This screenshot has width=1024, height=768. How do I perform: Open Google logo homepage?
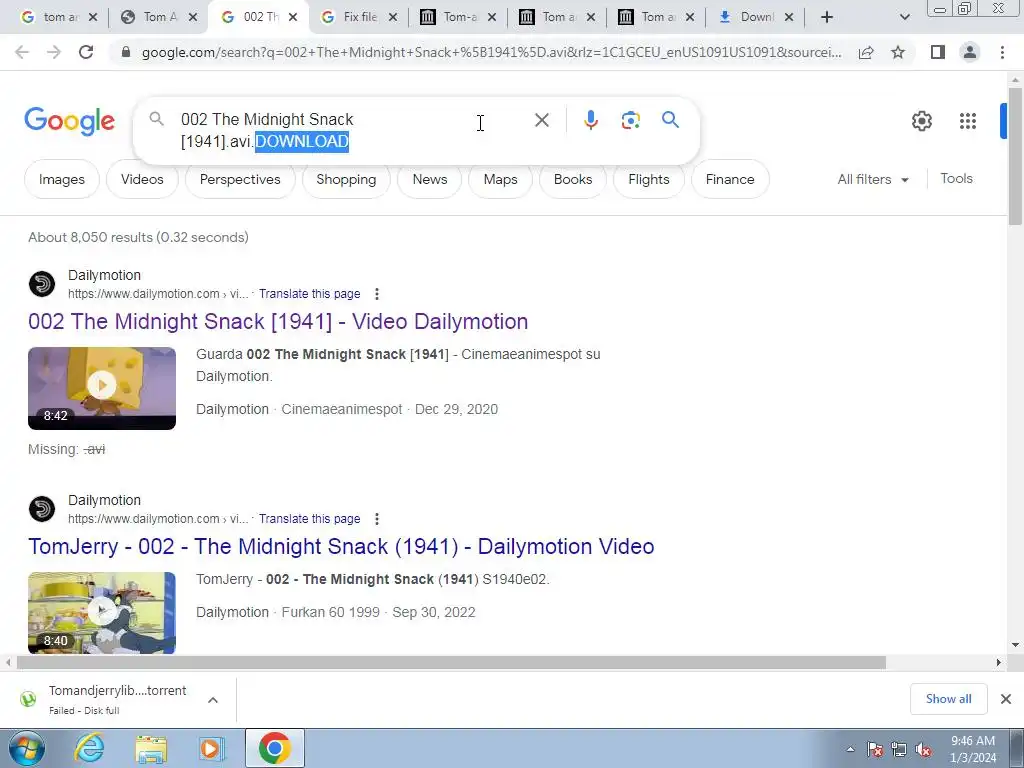70,121
